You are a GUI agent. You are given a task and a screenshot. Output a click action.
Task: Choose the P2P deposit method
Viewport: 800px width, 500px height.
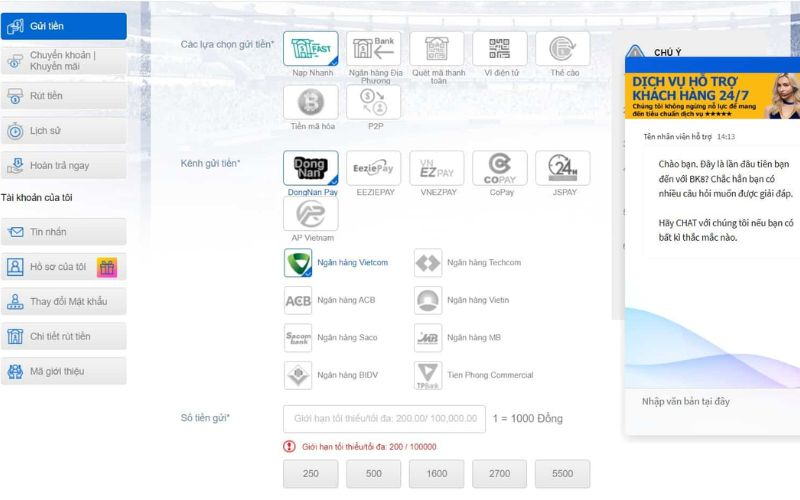373,102
